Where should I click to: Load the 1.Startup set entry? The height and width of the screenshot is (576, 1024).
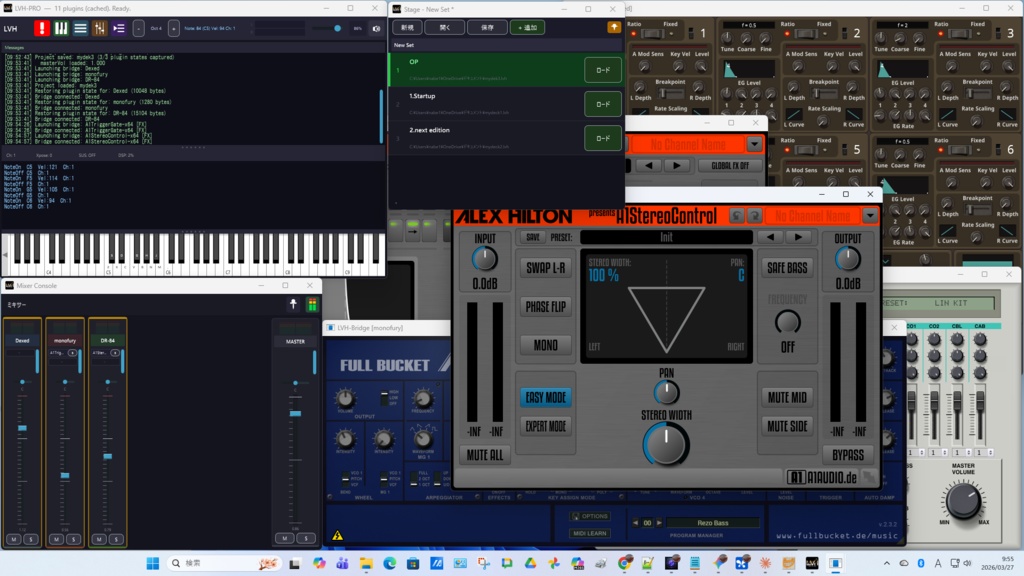[603, 104]
